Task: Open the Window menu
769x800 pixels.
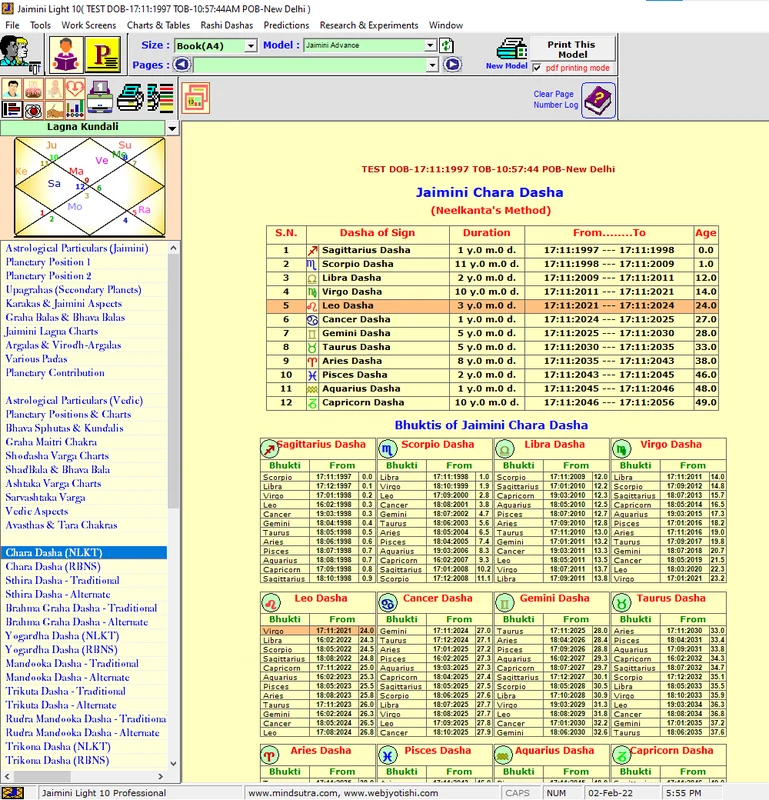Action: [446, 25]
